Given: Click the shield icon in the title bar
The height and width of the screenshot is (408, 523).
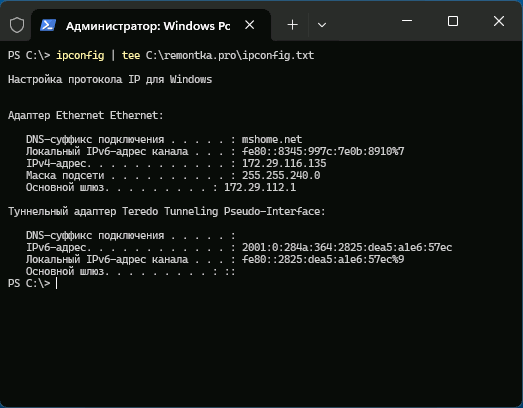Looking at the screenshot, I should click(x=17, y=25).
